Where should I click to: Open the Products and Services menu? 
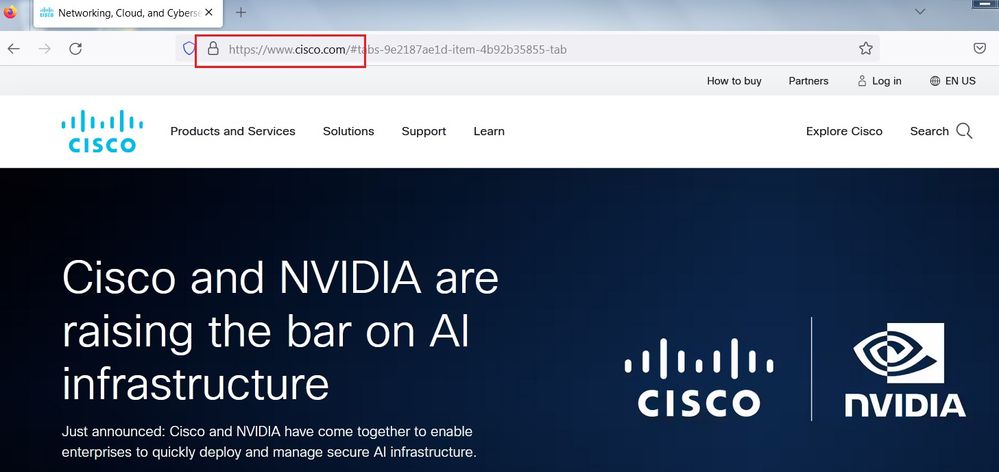tap(233, 131)
